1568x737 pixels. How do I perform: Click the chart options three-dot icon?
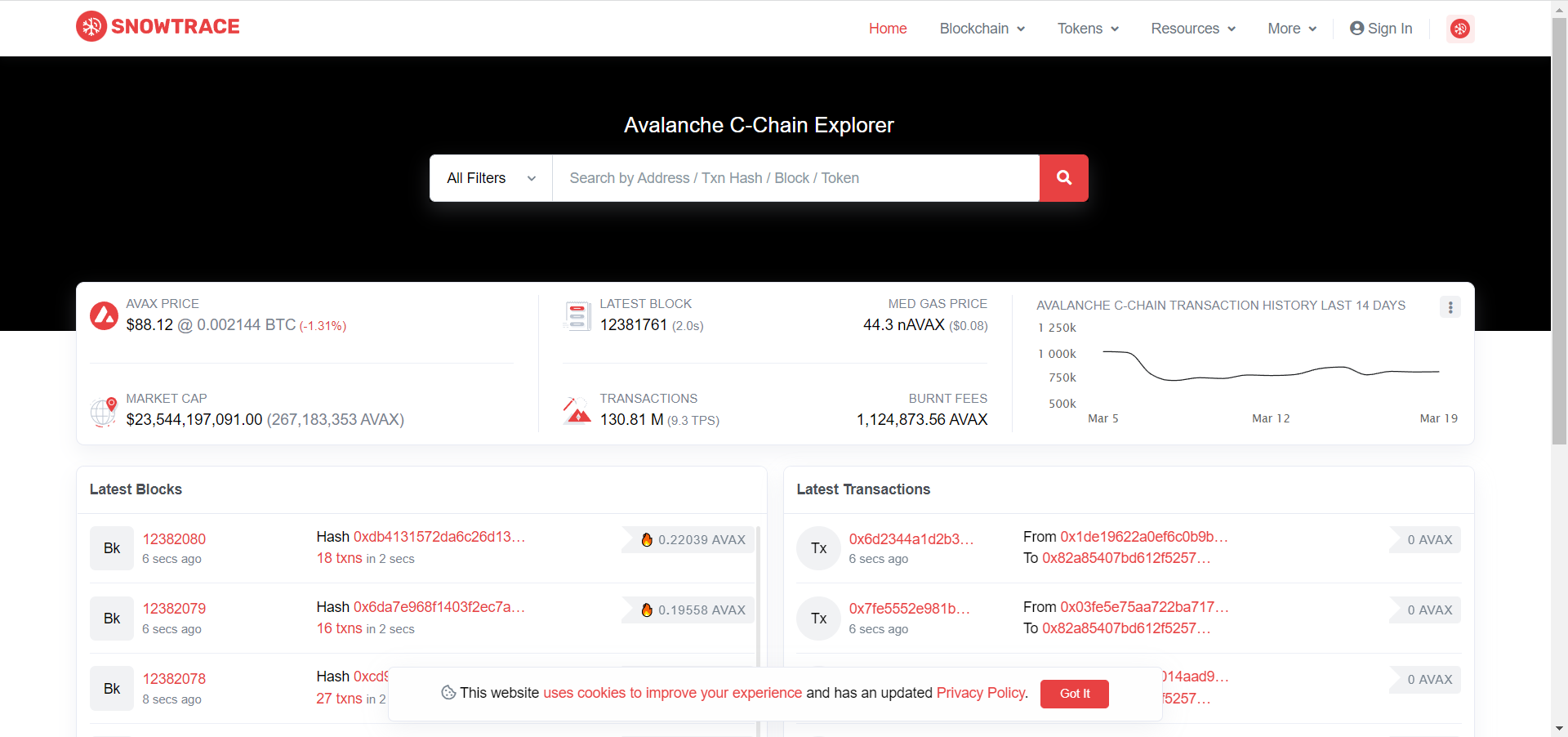[1450, 307]
